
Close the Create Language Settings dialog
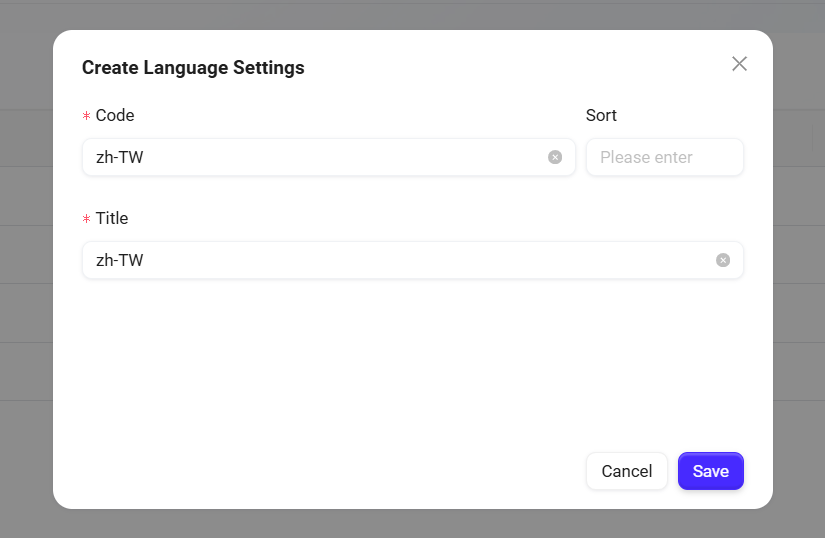coord(739,64)
